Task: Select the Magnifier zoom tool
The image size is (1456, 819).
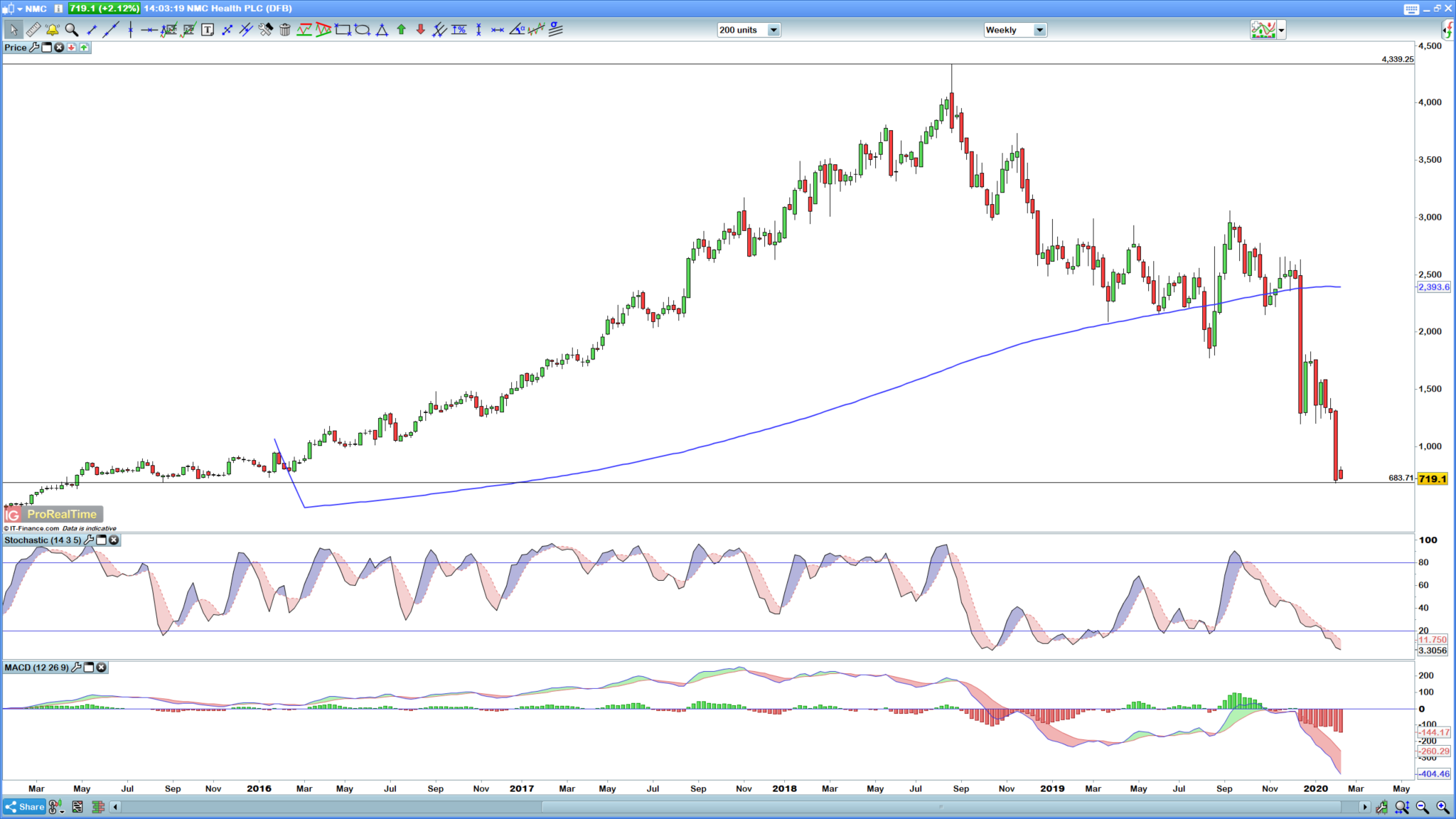Action: tap(71, 30)
